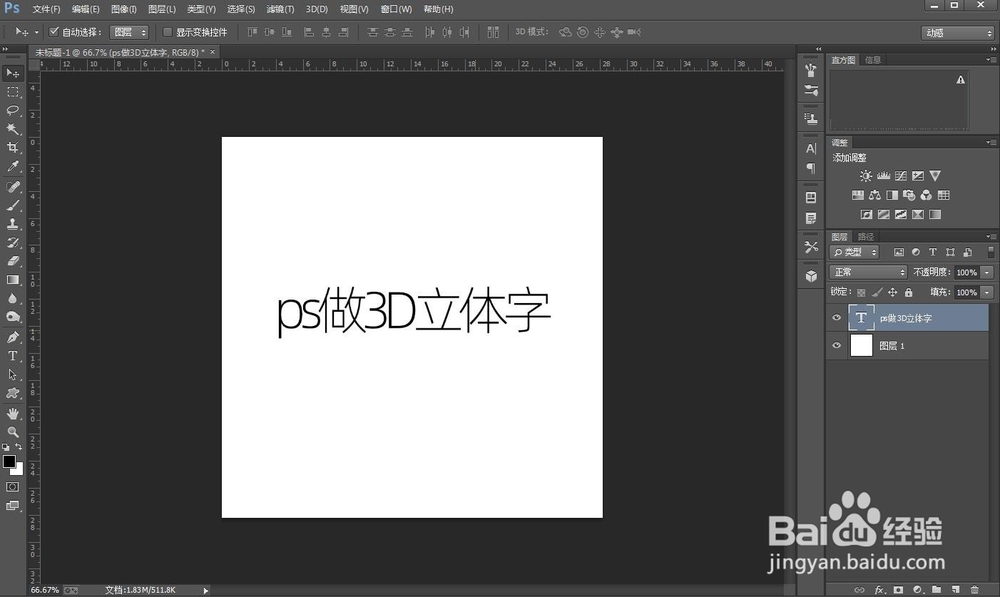Image resolution: width=1000 pixels, height=597 pixels.
Task: Select the Gradient tool
Action: coord(12,281)
